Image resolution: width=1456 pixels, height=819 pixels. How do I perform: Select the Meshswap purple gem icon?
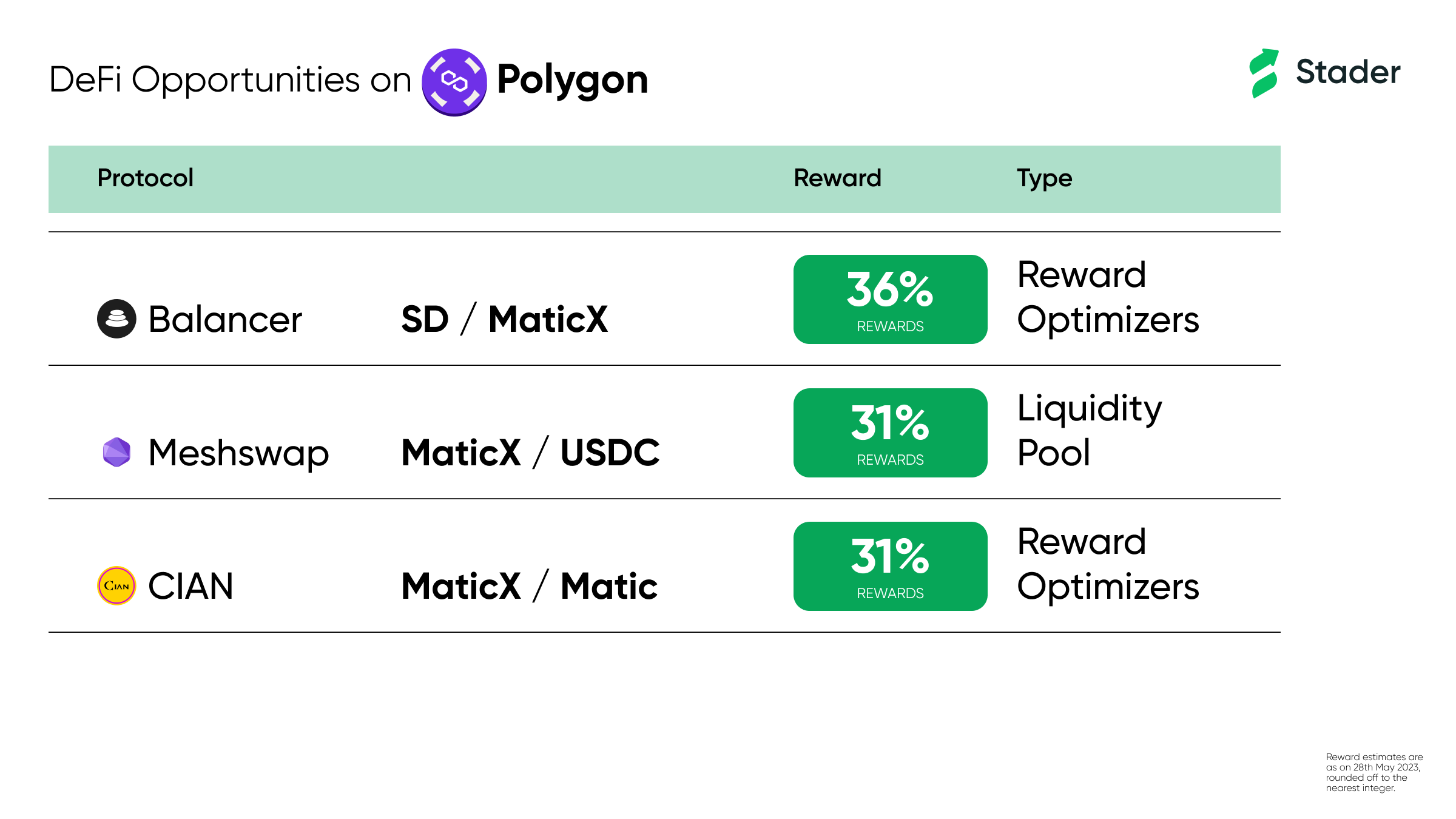coord(116,452)
